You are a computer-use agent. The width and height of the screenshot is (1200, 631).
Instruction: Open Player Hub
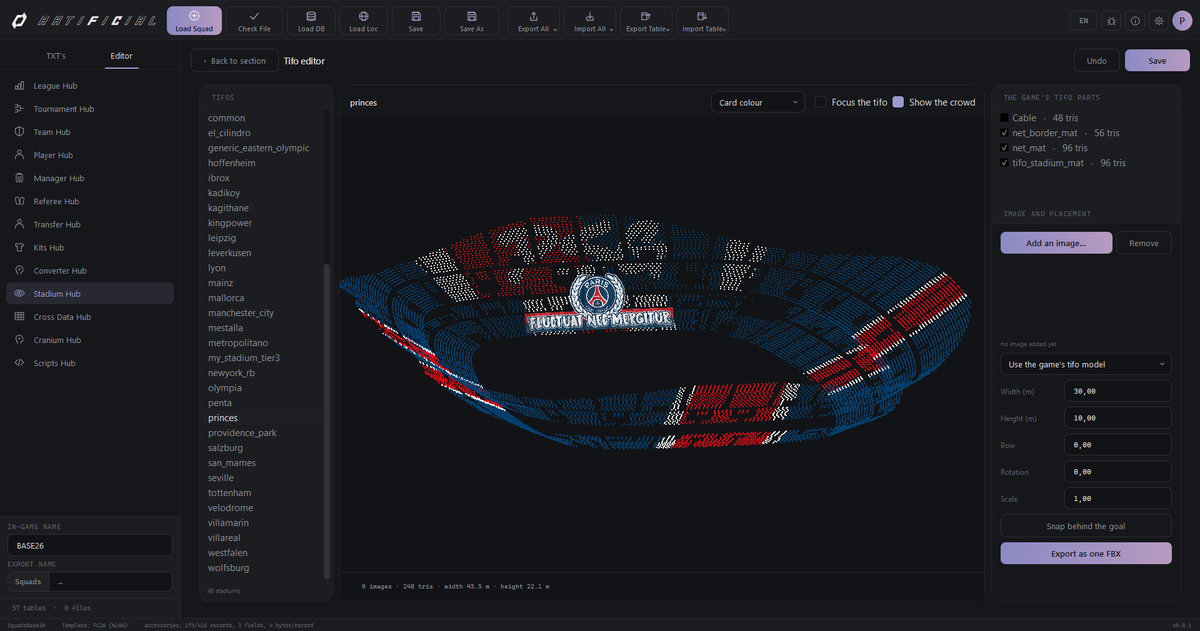click(90, 155)
